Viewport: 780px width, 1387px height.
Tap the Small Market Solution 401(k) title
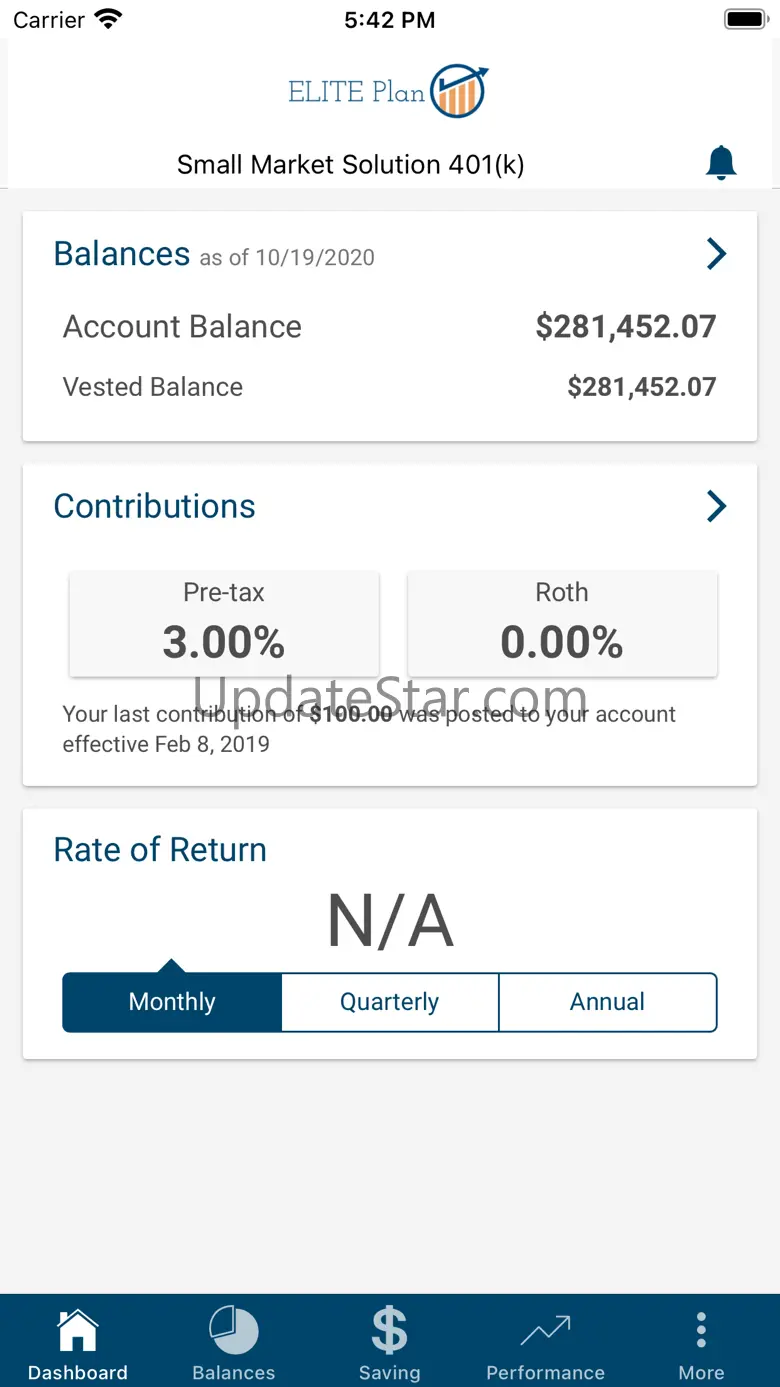(351, 164)
